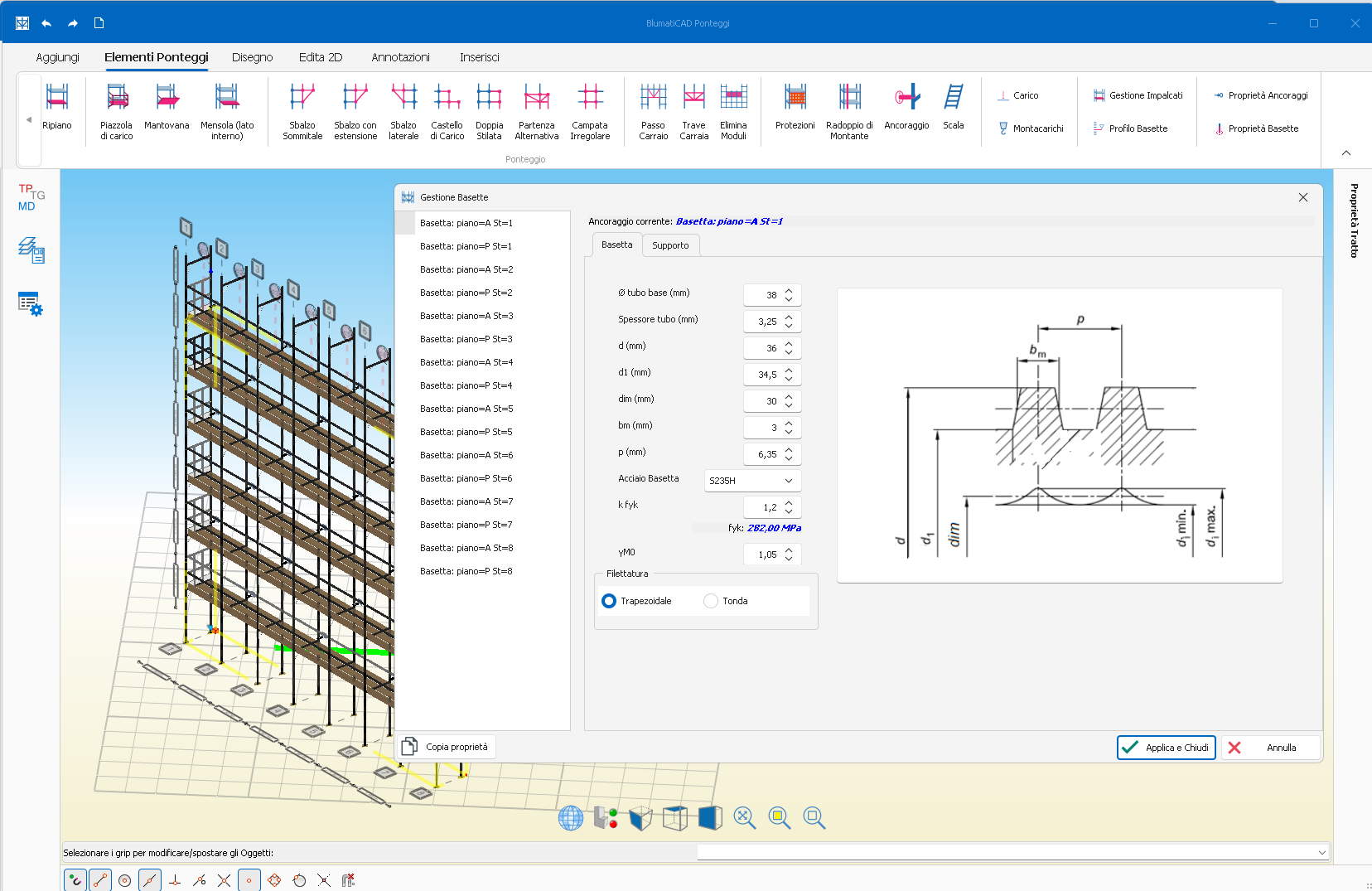
Task: Select the Trapezoidale thread option
Action: tap(610, 601)
